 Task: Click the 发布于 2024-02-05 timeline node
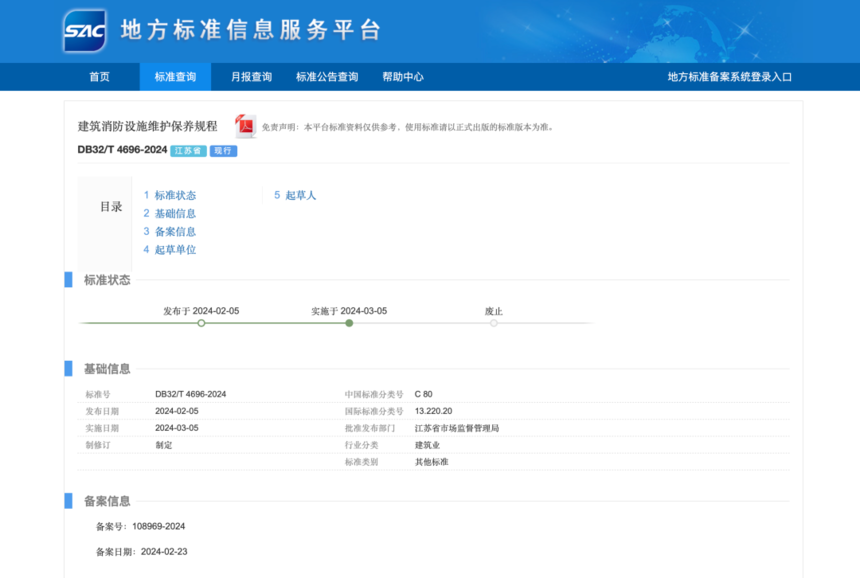click(x=201, y=323)
